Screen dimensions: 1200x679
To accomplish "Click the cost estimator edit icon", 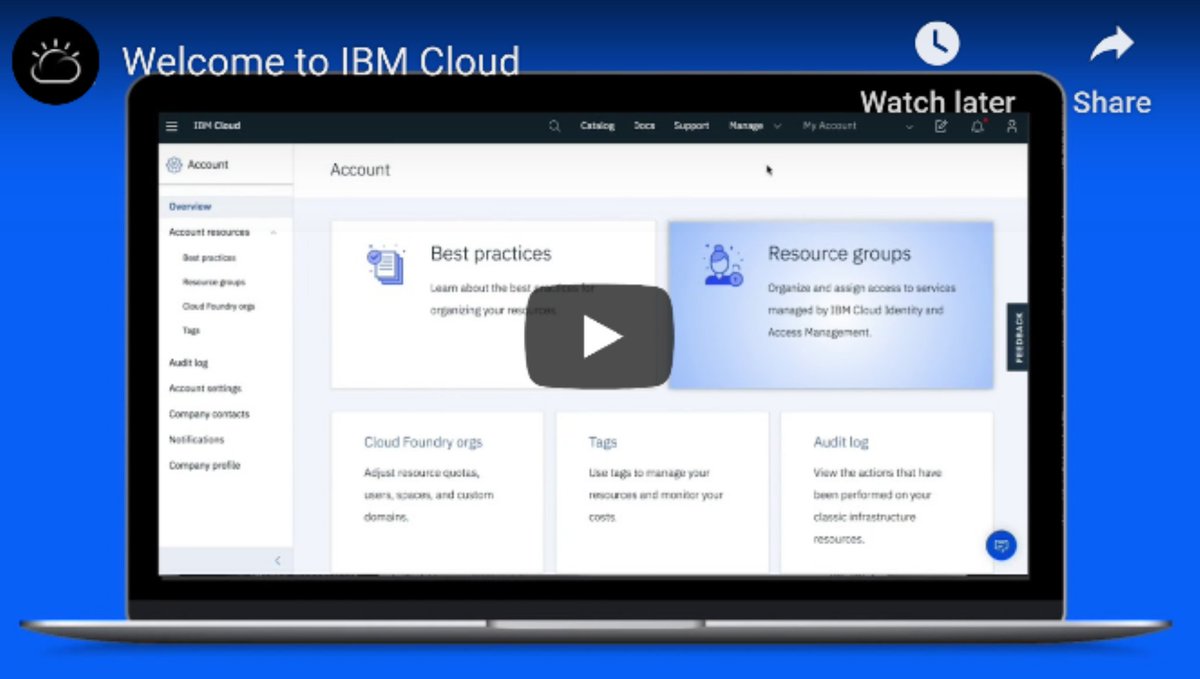I will pos(941,126).
